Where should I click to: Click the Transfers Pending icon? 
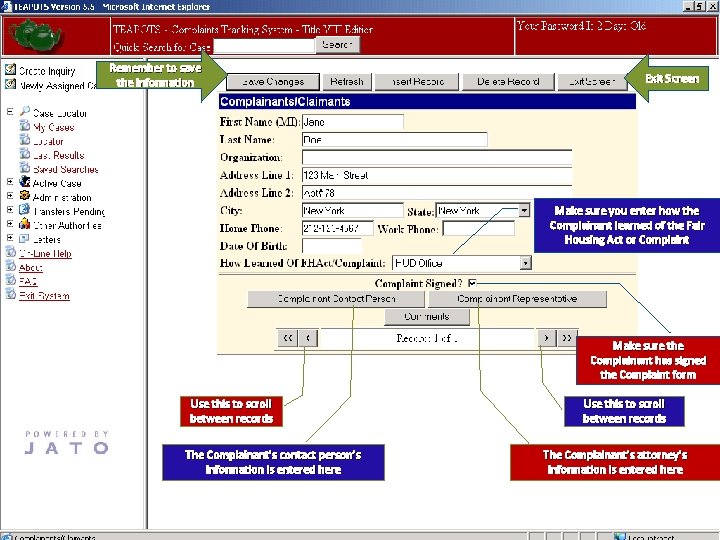(x=25, y=210)
